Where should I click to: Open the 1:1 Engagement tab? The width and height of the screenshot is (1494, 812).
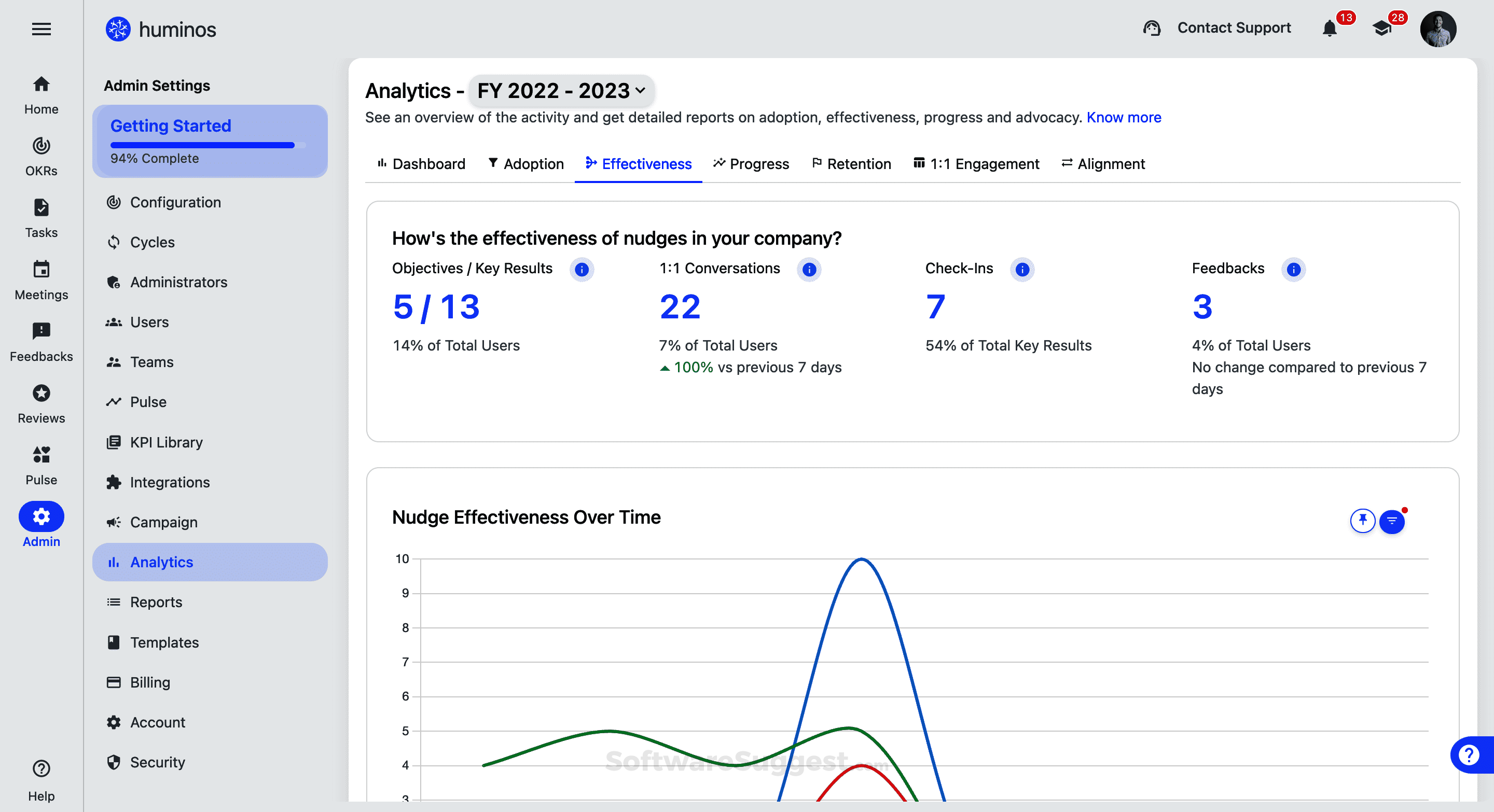click(976, 164)
